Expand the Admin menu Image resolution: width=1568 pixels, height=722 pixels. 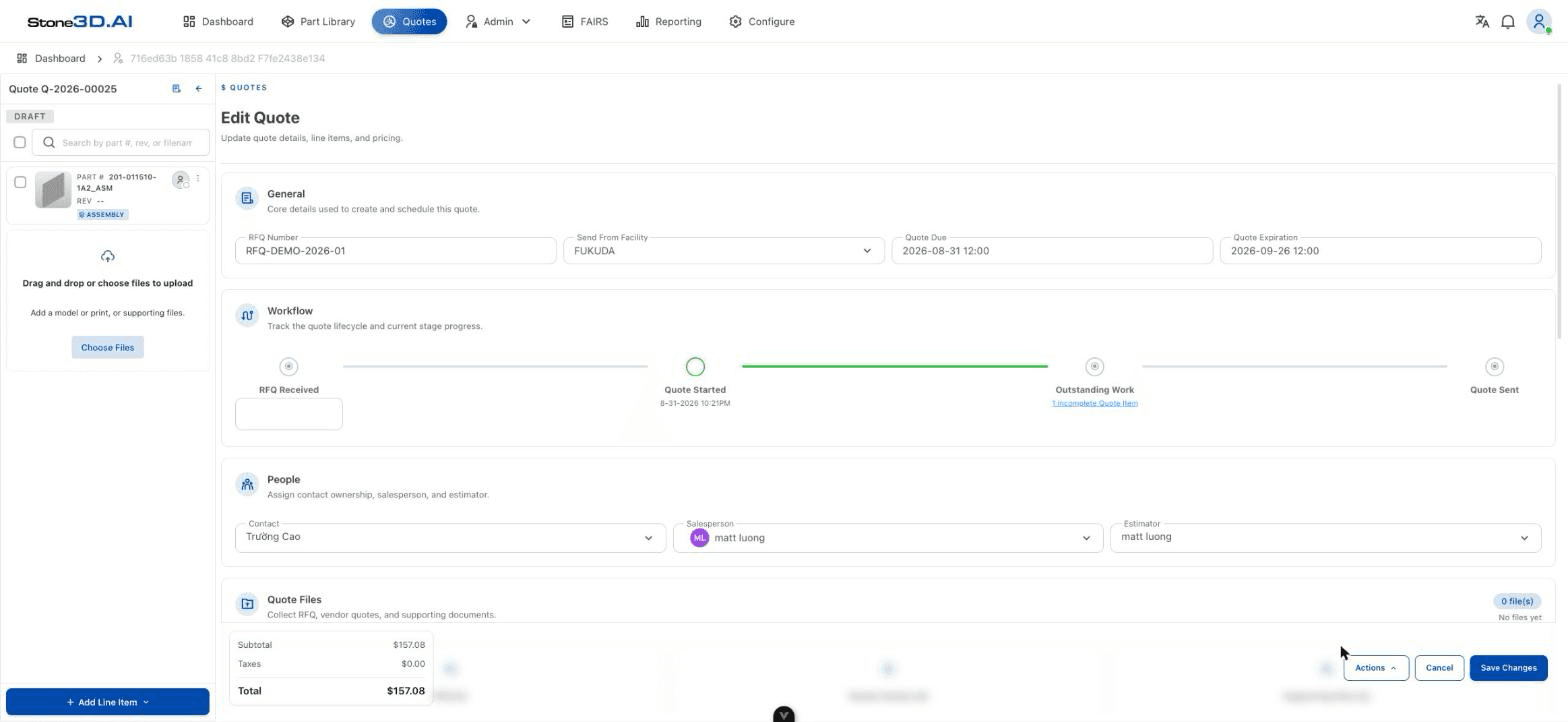(x=498, y=21)
